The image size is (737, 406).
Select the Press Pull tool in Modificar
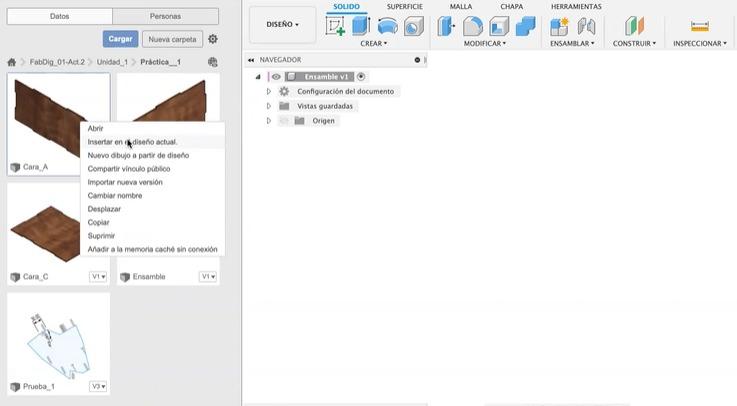coord(447,26)
